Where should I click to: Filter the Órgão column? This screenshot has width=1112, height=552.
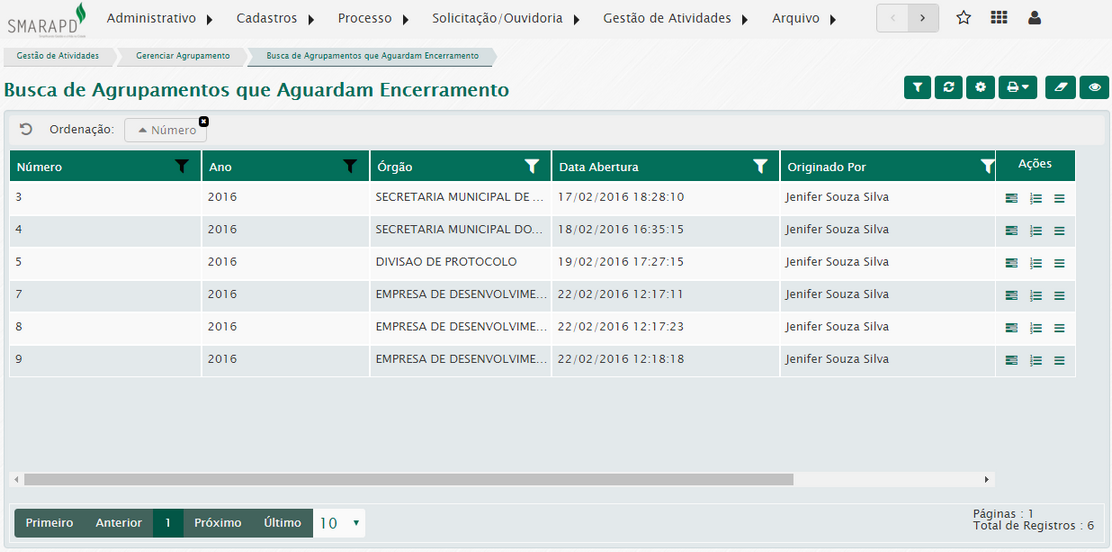[532, 166]
